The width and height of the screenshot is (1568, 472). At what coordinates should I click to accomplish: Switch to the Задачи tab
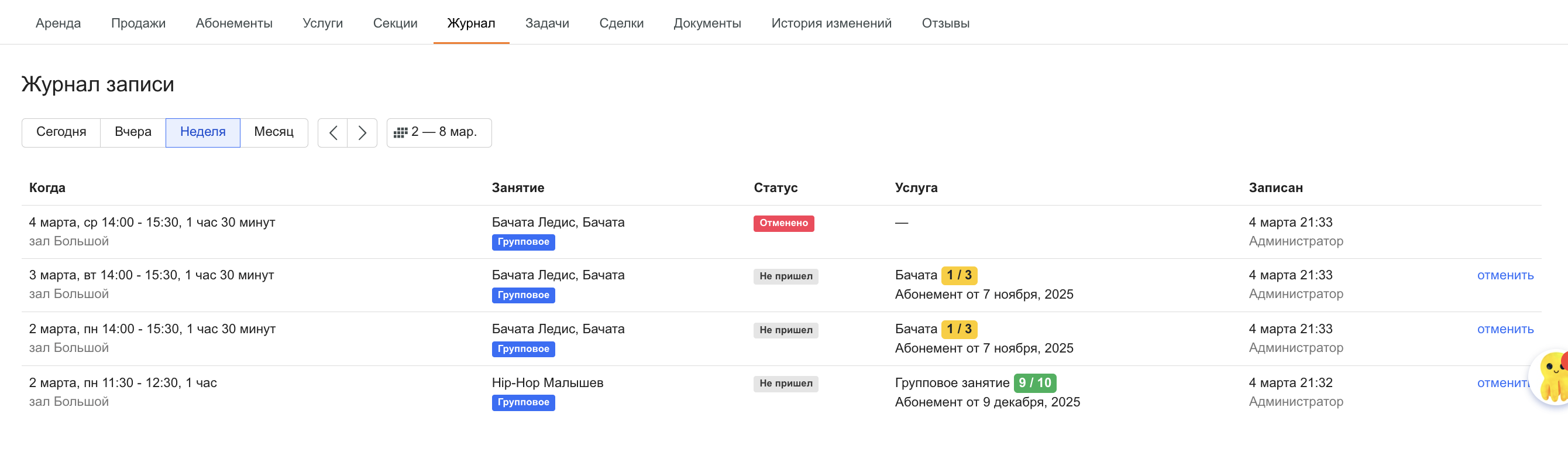pyautogui.click(x=546, y=23)
